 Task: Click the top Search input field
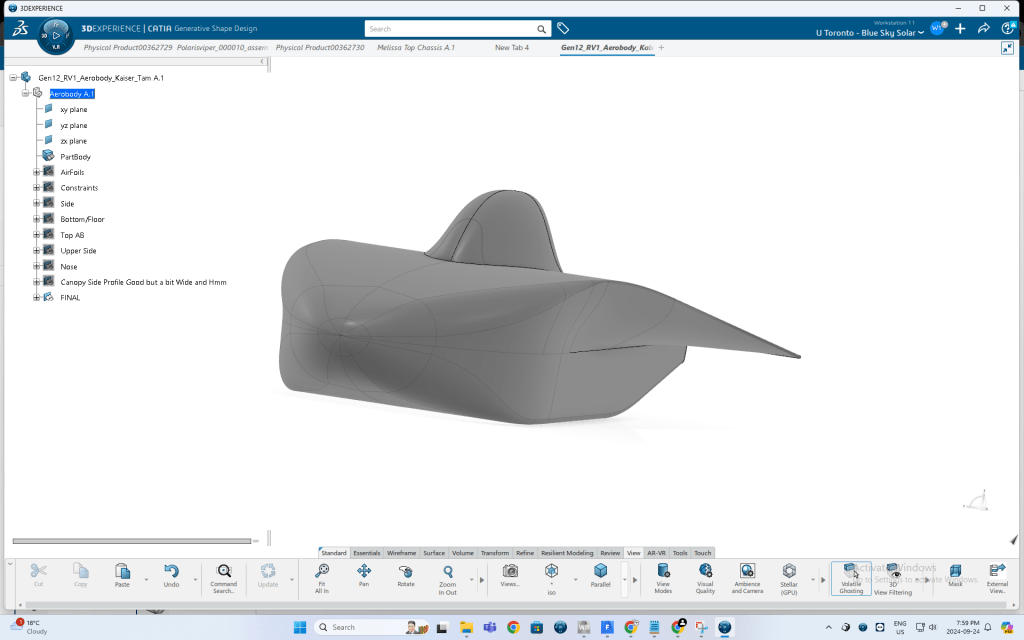[x=450, y=29]
